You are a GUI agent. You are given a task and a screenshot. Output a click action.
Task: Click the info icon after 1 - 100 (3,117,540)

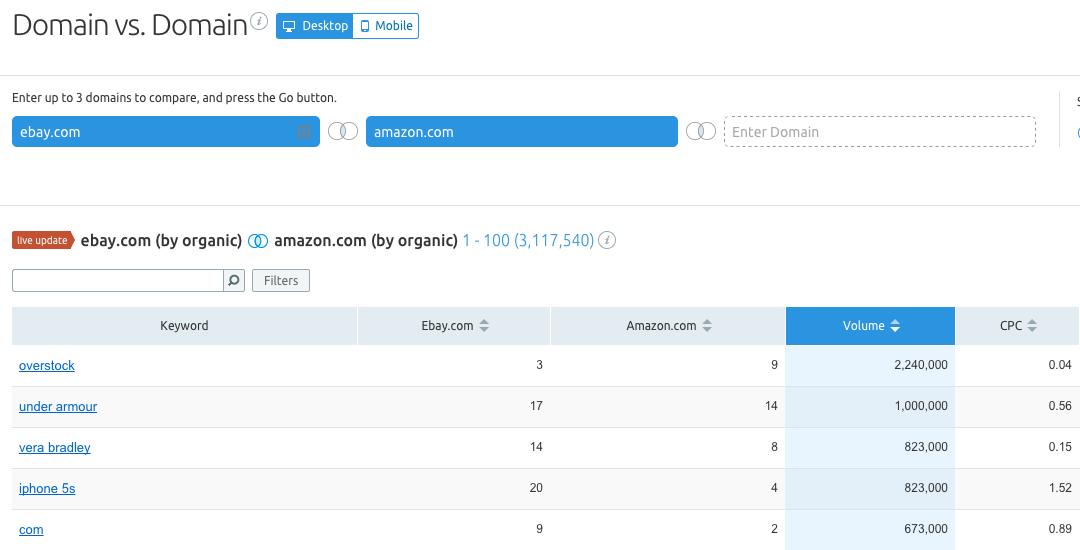point(607,240)
